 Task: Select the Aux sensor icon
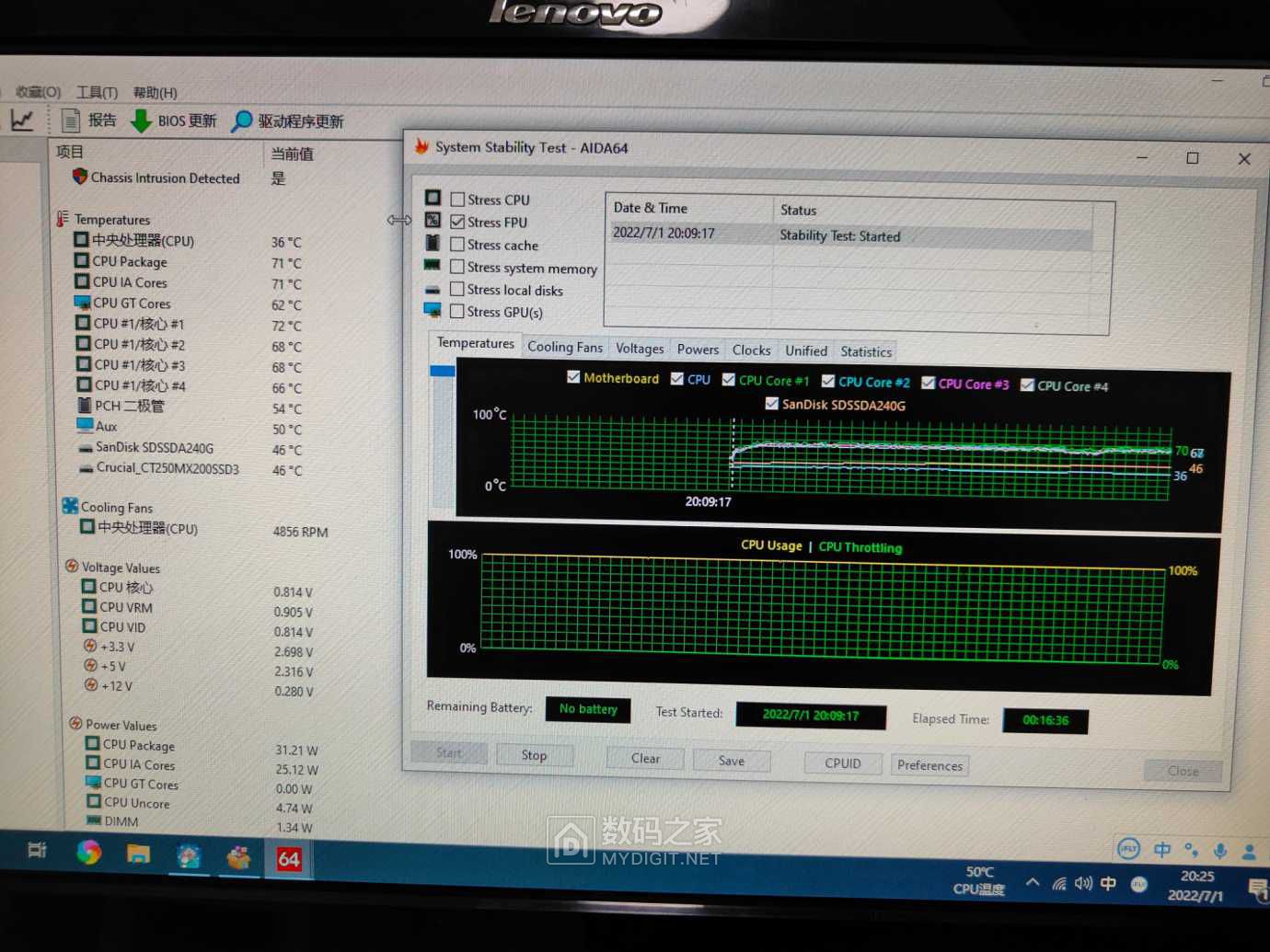pos(86,426)
